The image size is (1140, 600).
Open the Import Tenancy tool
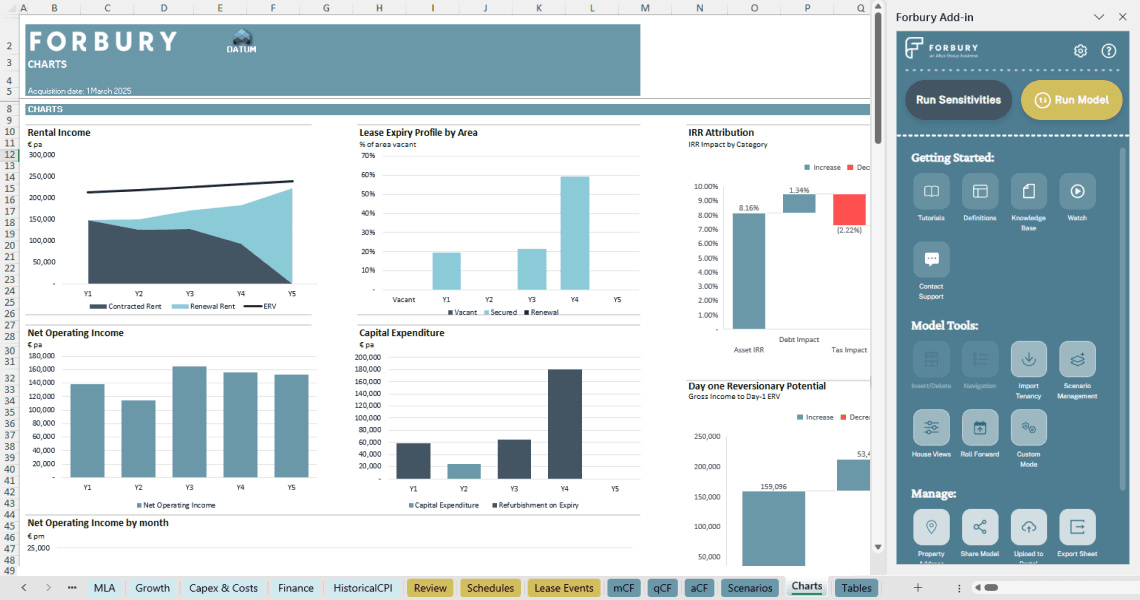click(x=1029, y=359)
